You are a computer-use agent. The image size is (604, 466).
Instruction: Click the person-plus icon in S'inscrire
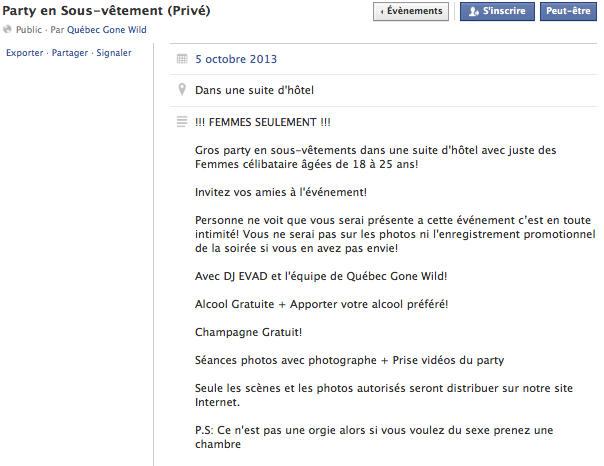(x=474, y=11)
